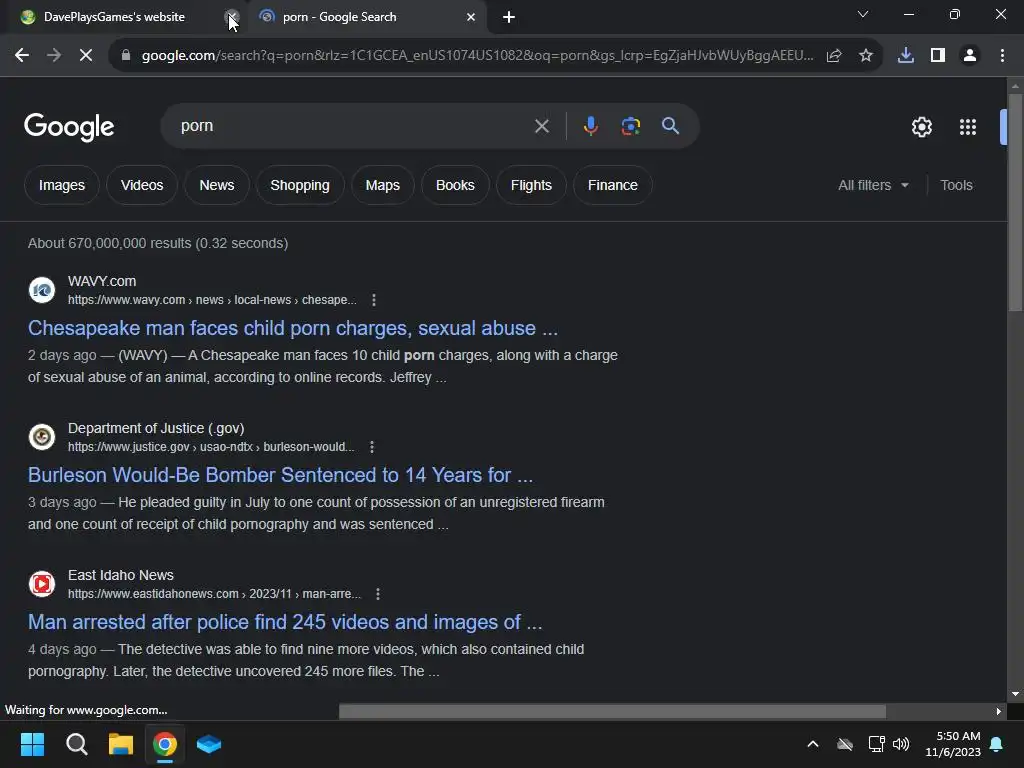Open the Chrome profile icon
The image size is (1024, 768).
[970, 56]
